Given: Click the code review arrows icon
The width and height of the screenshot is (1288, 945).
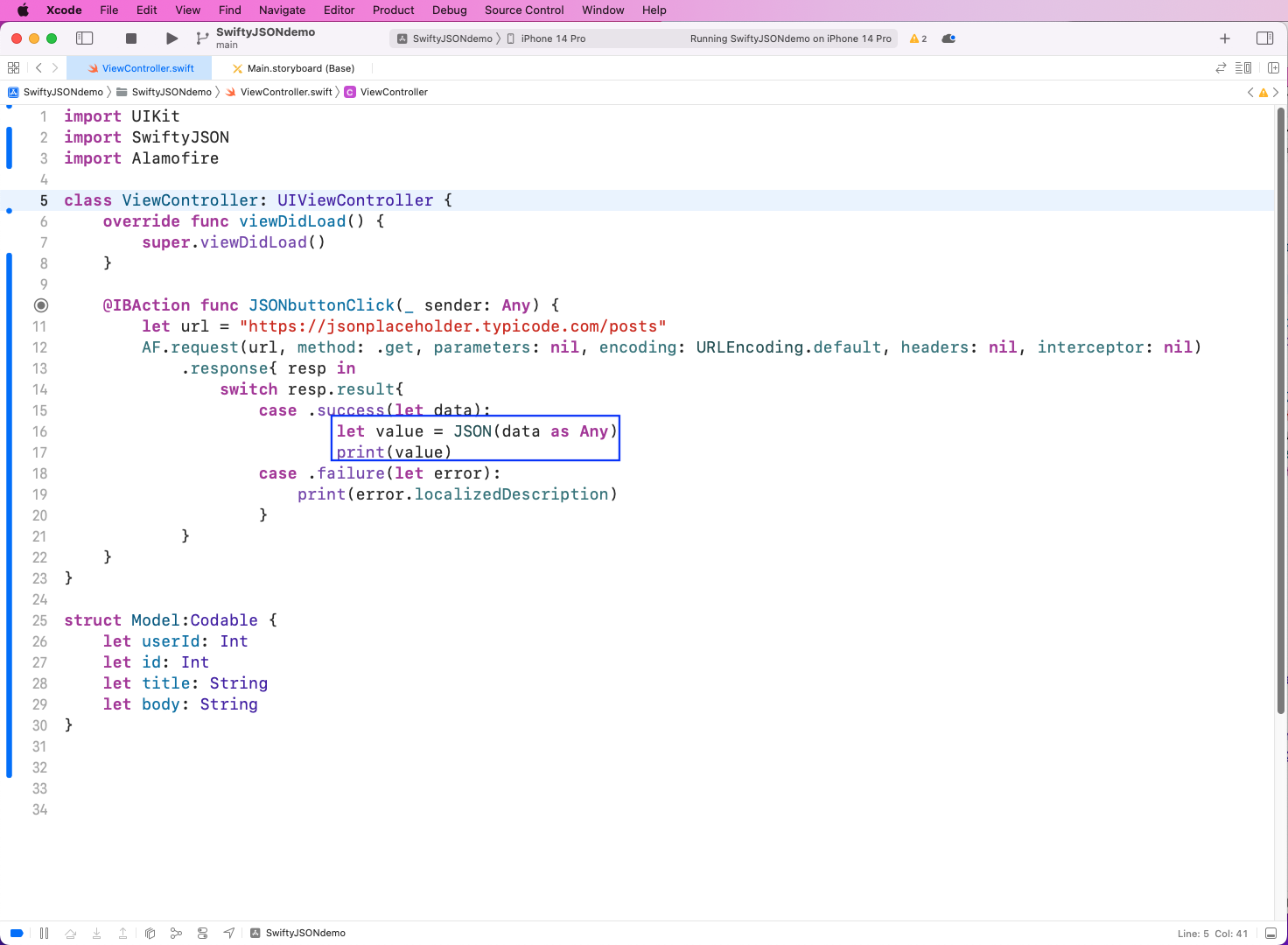Looking at the screenshot, I should (x=1221, y=67).
